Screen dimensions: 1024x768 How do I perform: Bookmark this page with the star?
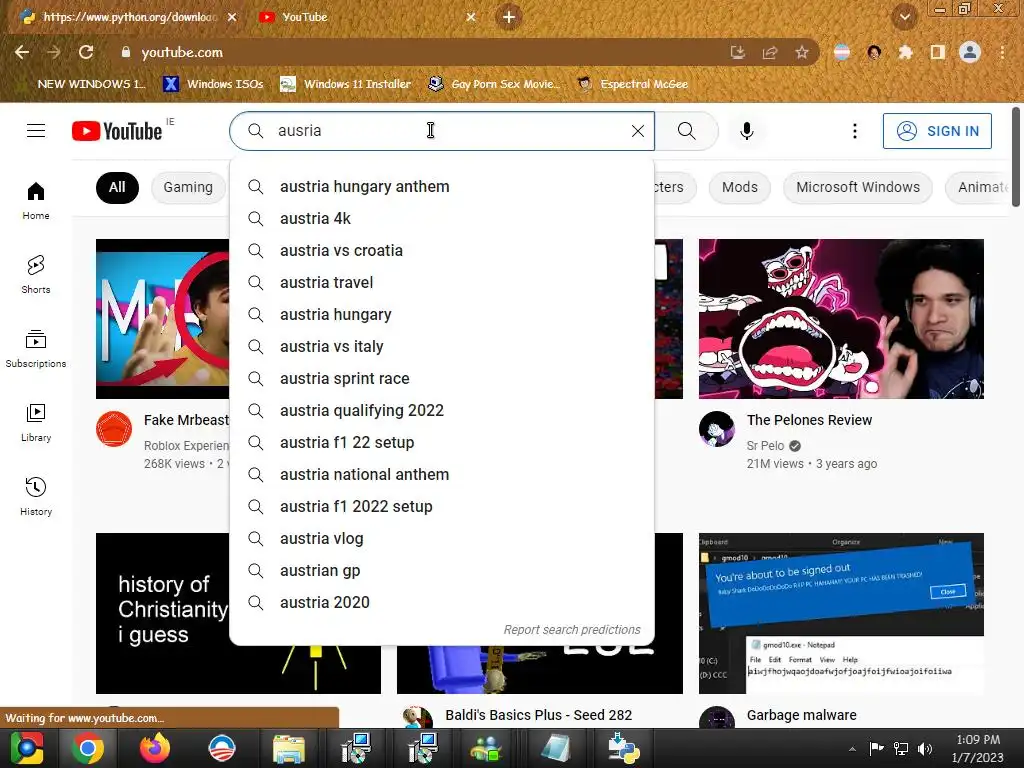click(x=802, y=52)
